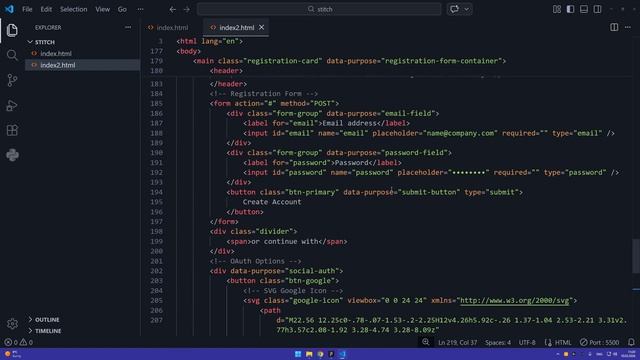Screen dimensions: 640x360
Task: Click the 'OAuth Options' comment line
Action: pos(255,261)
